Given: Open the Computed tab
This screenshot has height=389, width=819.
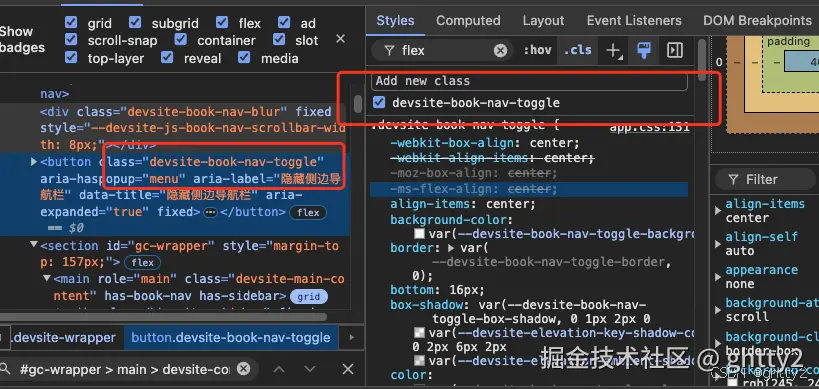Looking at the screenshot, I should click(468, 20).
